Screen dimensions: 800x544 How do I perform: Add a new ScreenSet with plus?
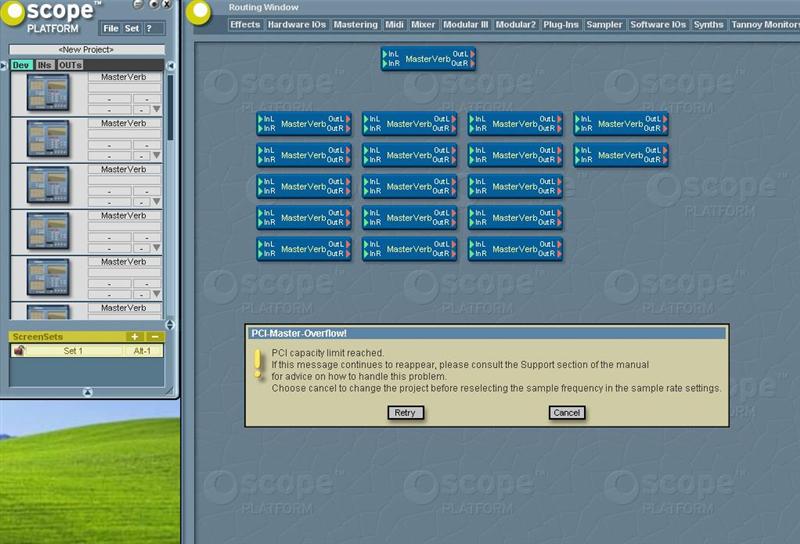click(134, 337)
